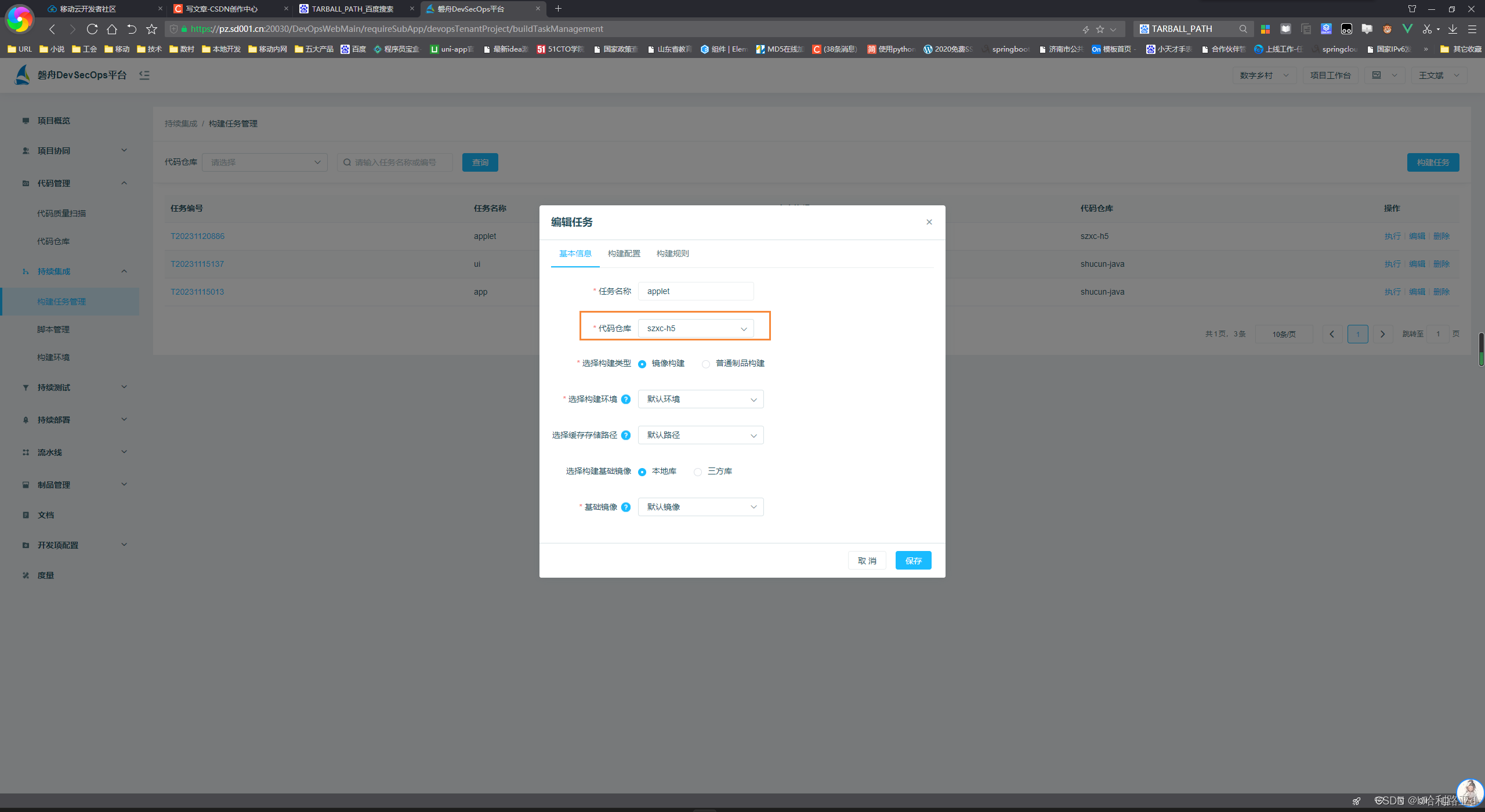
Task: Open the browser hamburger menu icon
Action: [x=1472, y=29]
